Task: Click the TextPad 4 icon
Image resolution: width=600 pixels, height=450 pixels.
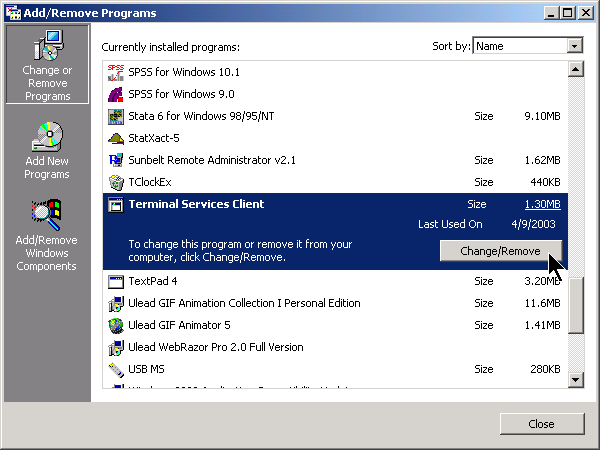Action: click(115, 281)
